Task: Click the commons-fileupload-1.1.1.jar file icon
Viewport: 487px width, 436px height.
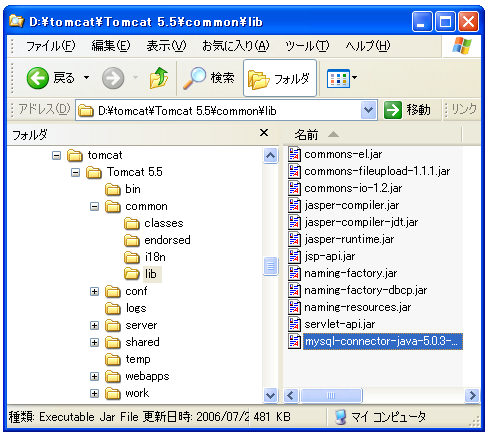Action: pos(294,171)
